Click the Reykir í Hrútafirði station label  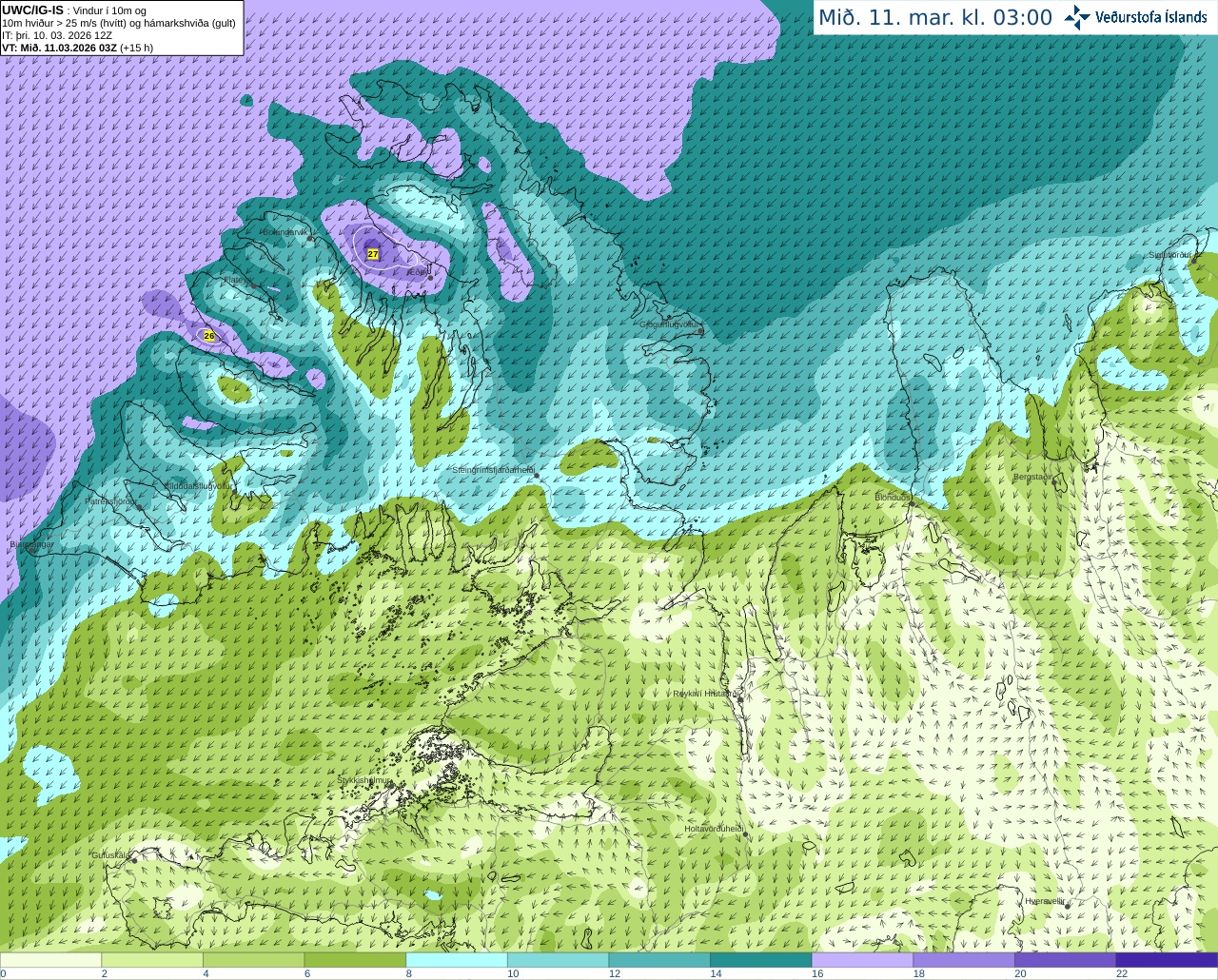(x=707, y=694)
